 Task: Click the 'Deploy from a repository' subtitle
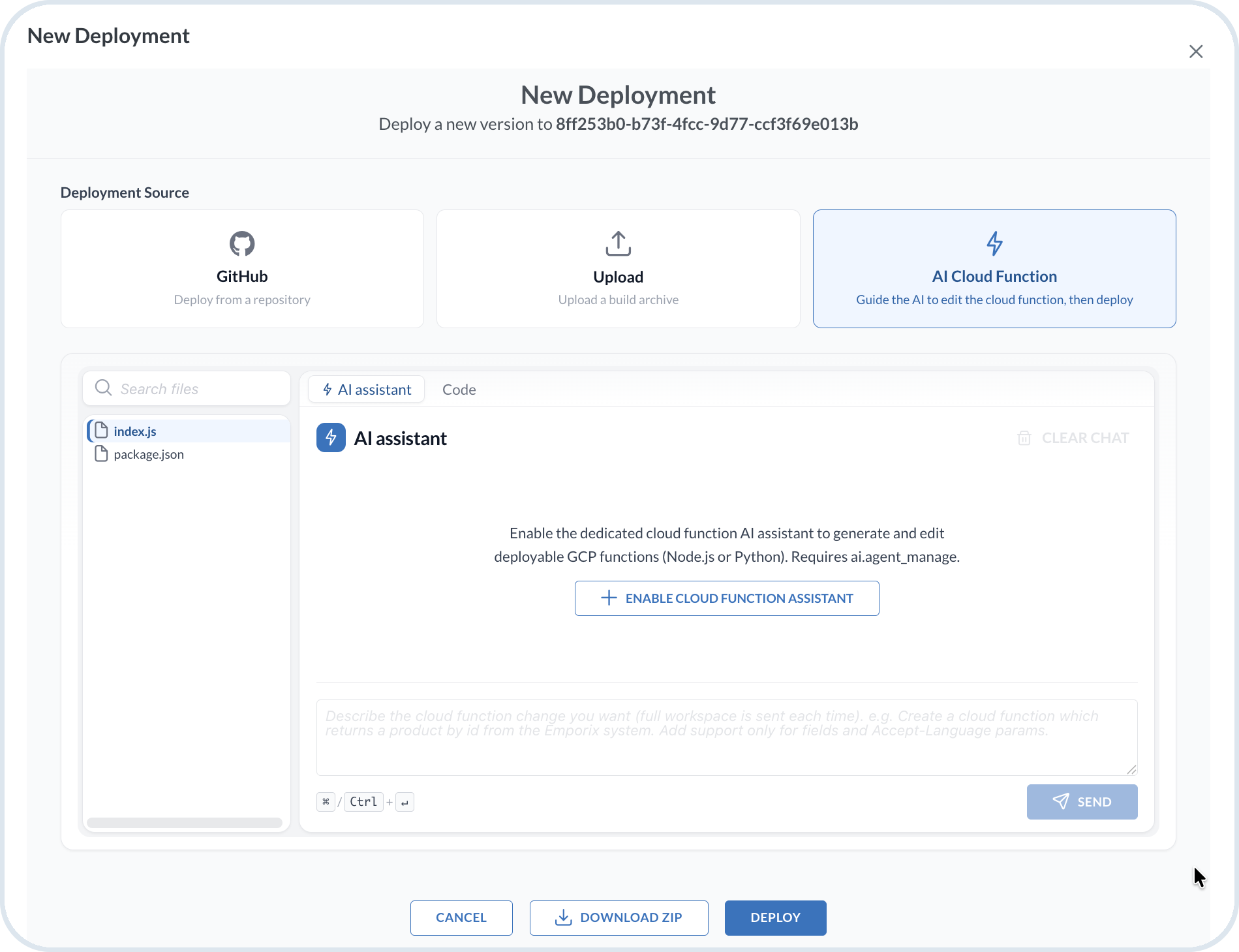242,299
